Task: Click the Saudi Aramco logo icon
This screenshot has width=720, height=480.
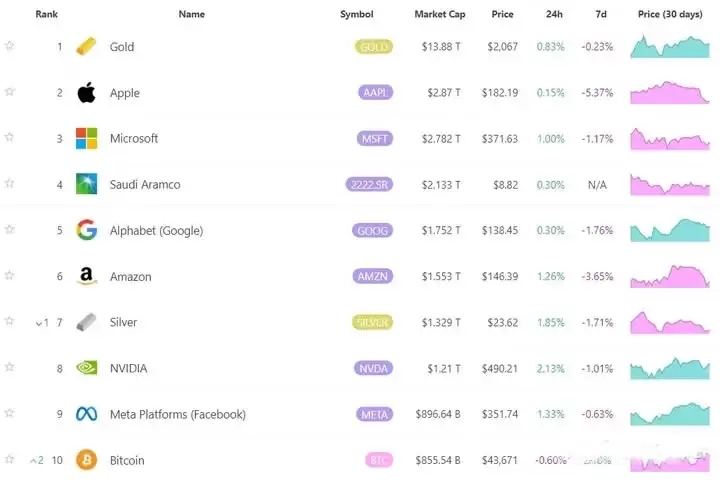Action: pyautogui.click(x=87, y=185)
